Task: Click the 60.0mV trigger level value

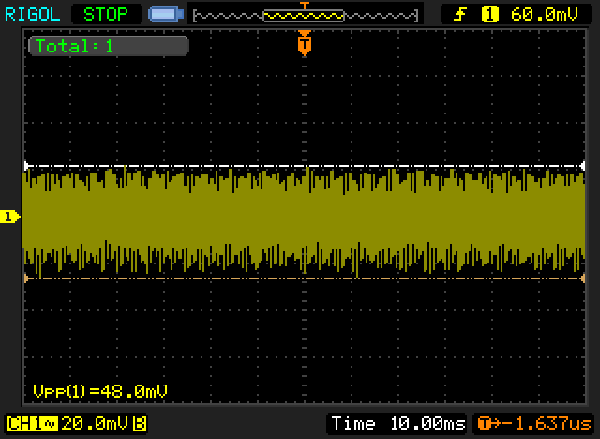Action: coord(544,15)
